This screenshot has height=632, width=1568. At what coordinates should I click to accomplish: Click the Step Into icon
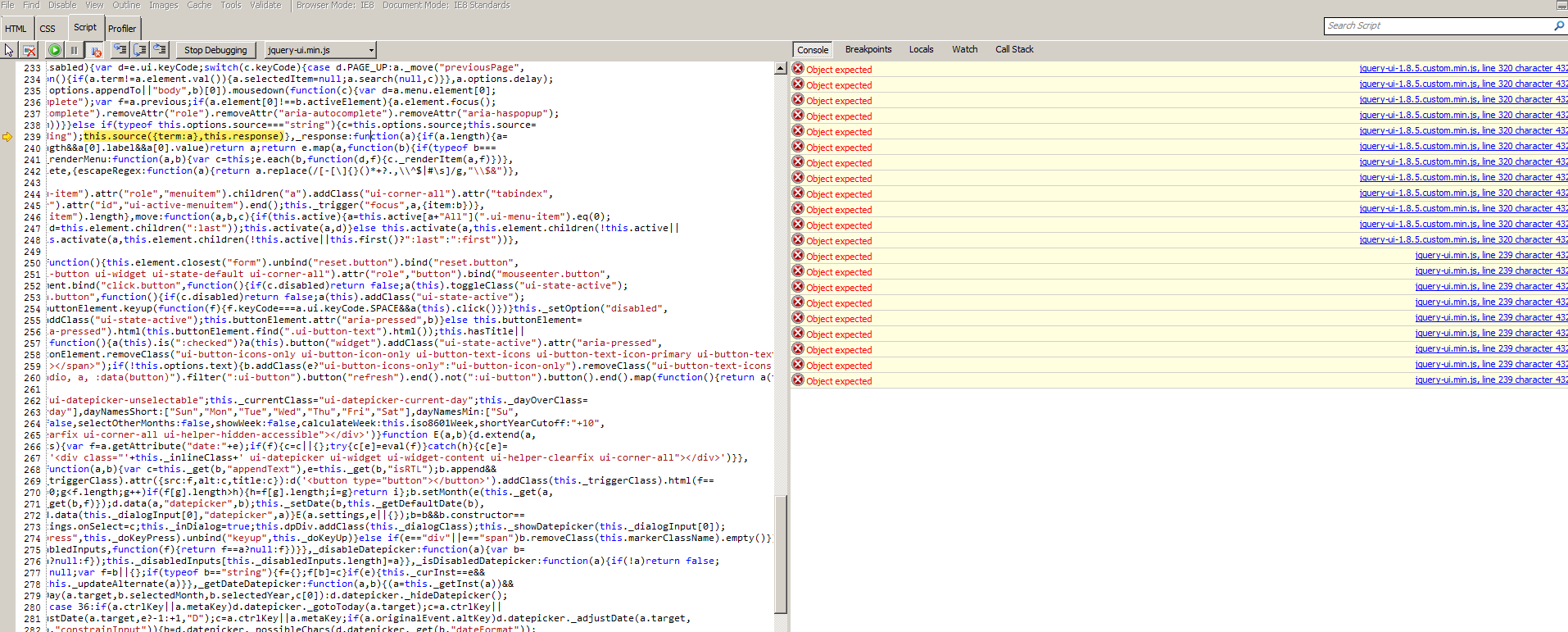click(x=120, y=50)
